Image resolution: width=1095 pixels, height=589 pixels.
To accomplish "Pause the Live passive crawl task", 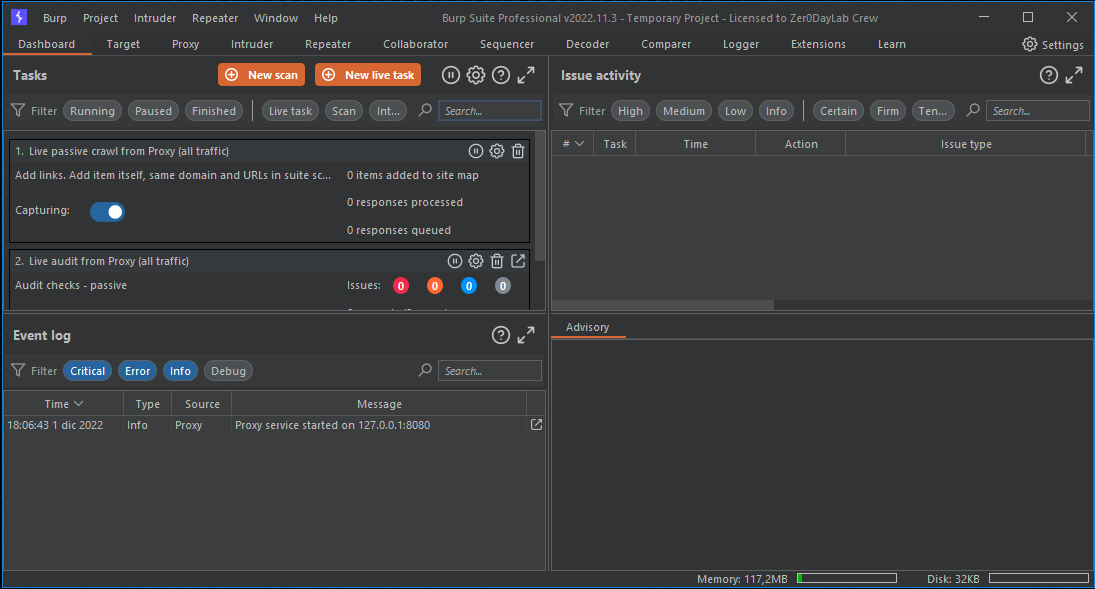I will 476,151.
